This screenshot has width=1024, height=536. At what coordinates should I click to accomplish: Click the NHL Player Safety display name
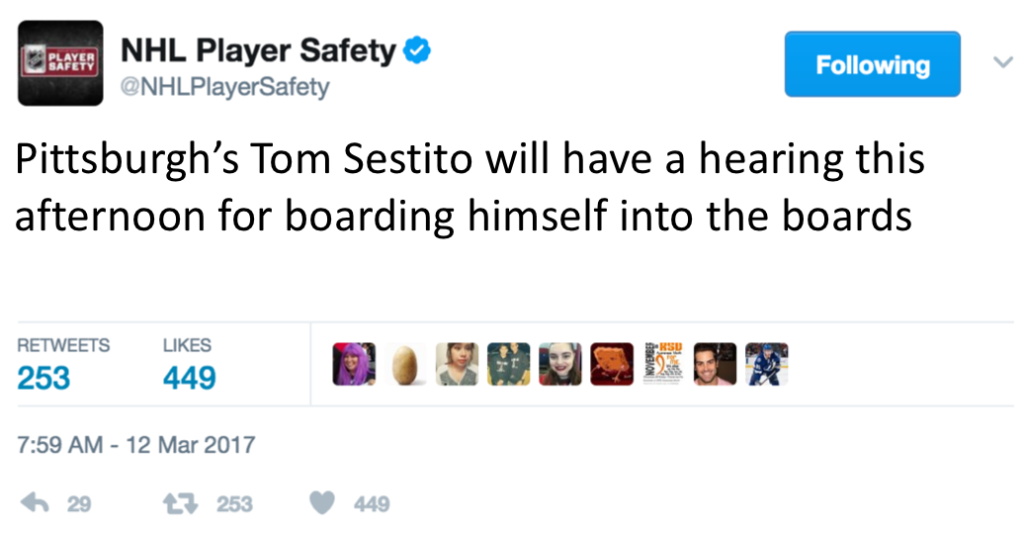tap(258, 50)
